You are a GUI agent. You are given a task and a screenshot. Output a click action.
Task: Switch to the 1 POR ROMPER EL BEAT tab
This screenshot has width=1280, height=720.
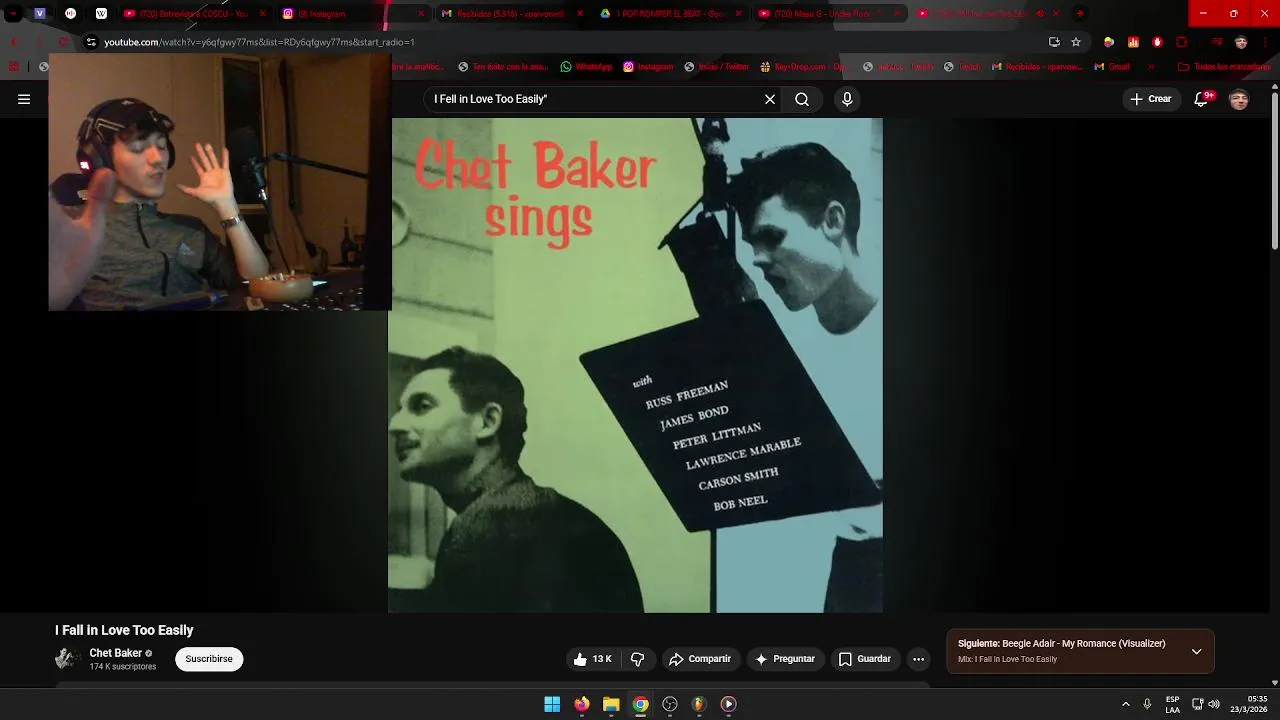coord(671,13)
